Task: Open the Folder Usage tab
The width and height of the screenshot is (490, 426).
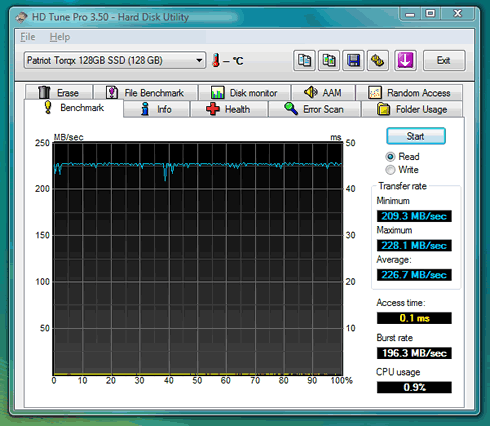Action: 412,109
